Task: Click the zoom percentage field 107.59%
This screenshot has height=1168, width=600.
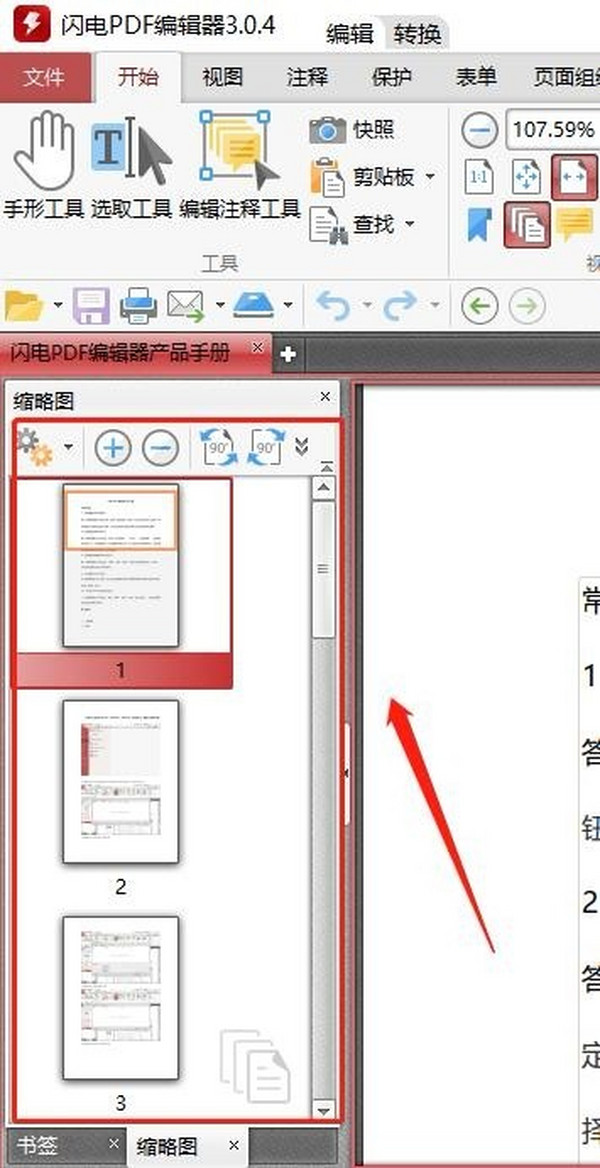Action: (553, 130)
